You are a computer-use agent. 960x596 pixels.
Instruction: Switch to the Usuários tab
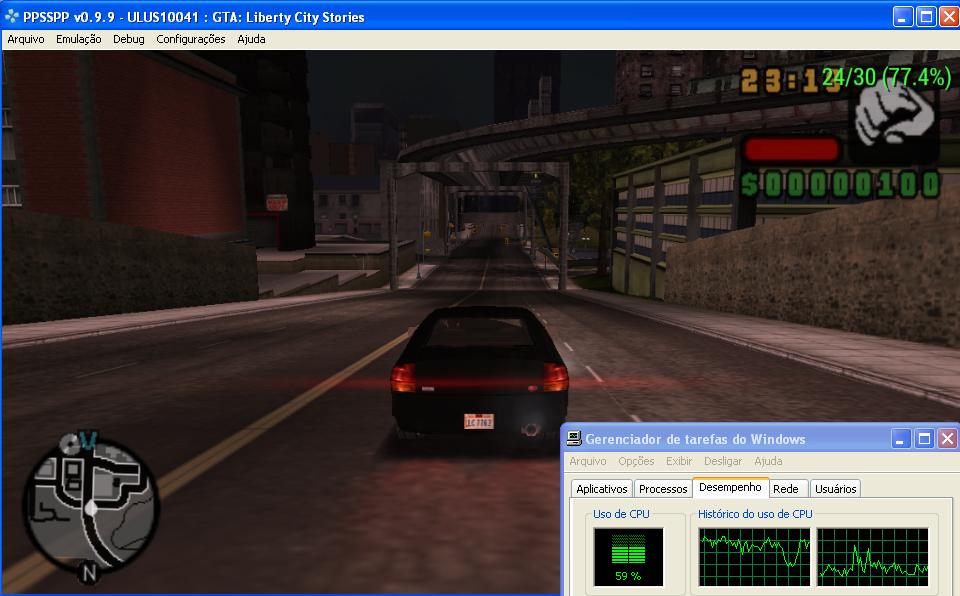835,489
